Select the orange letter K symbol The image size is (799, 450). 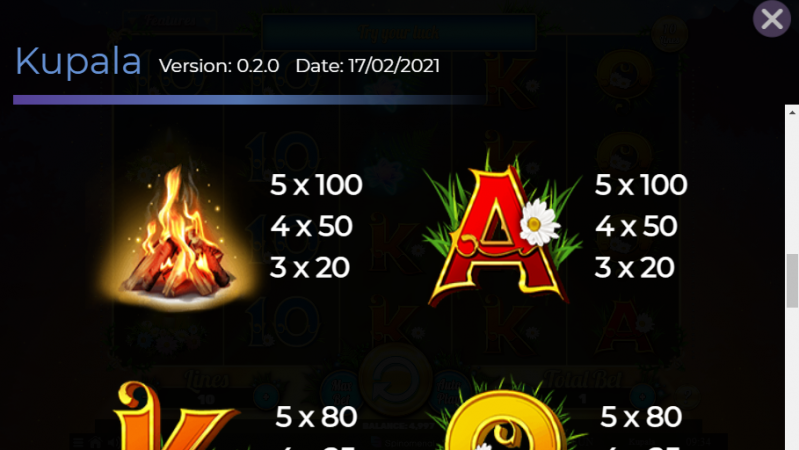pyautogui.click(x=176, y=415)
